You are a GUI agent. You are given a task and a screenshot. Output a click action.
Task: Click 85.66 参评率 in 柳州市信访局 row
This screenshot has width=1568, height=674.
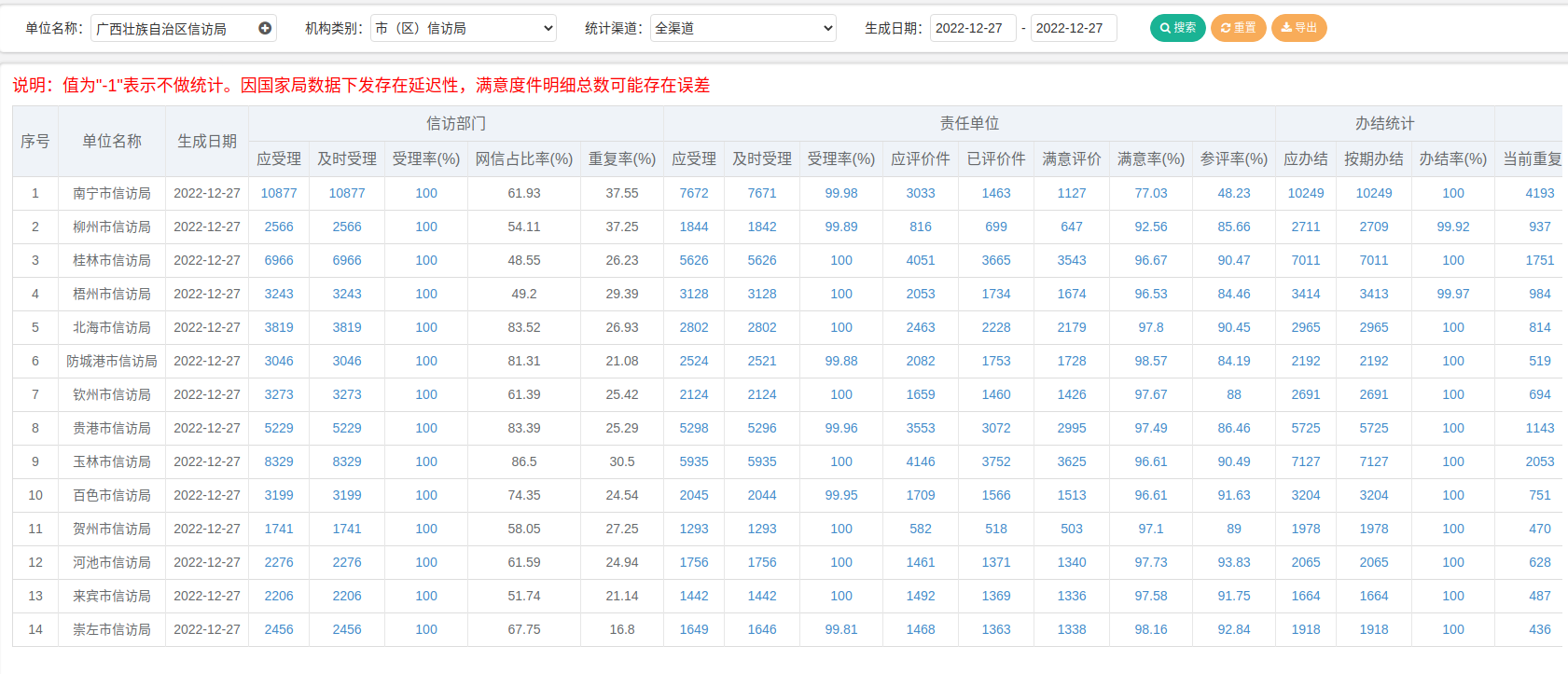1234,227
